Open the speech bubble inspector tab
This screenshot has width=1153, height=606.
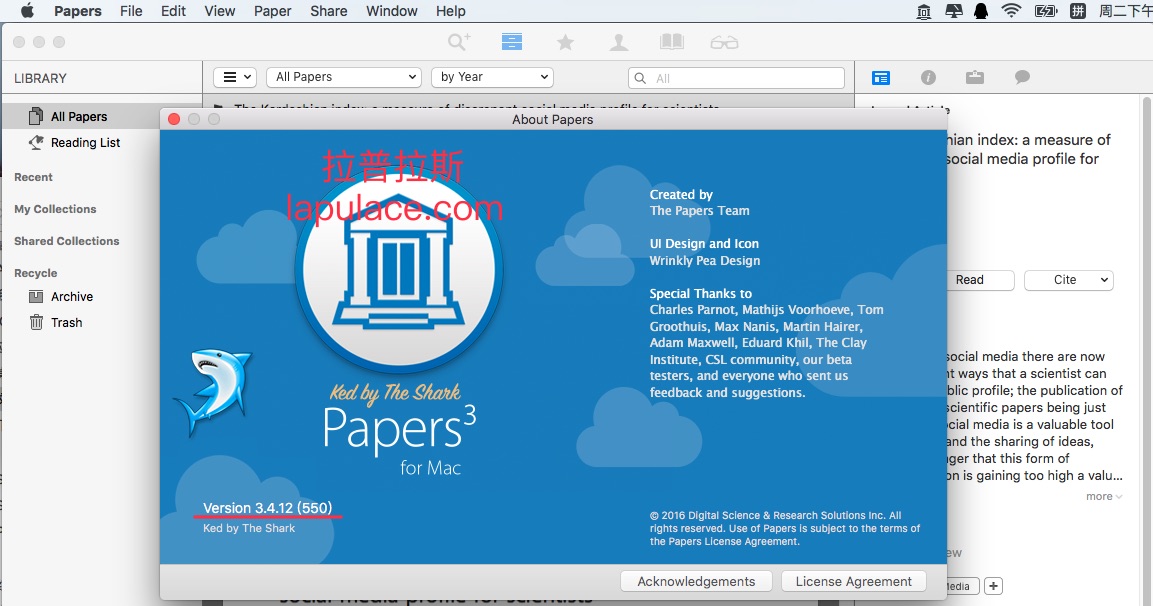click(x=1022, y=77)
